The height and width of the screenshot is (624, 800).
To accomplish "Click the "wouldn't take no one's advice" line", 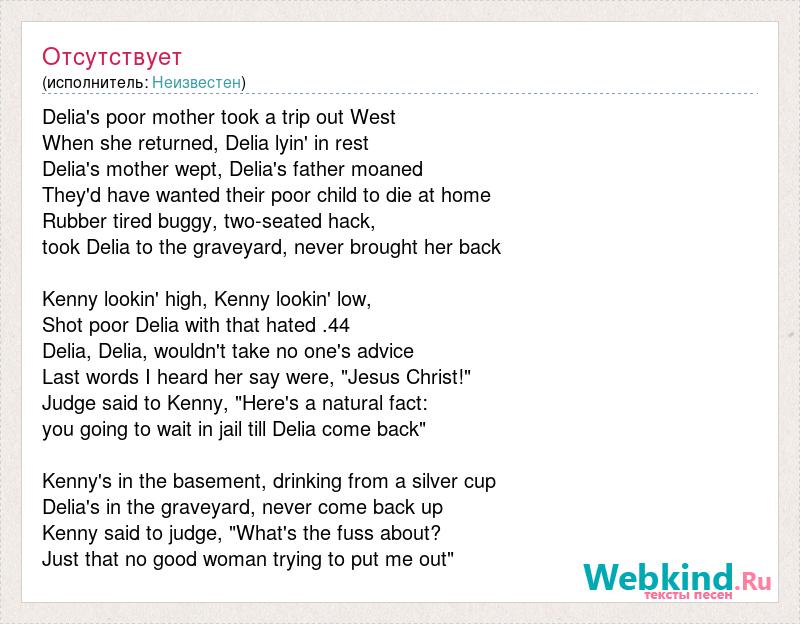I will click(228, 352).
